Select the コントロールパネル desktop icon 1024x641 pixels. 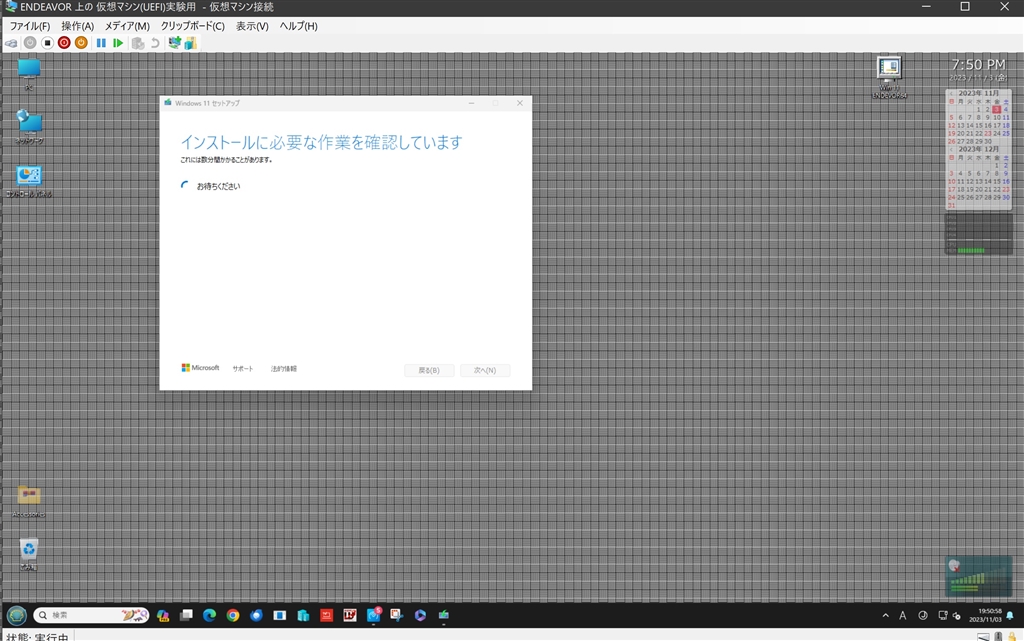29,181
